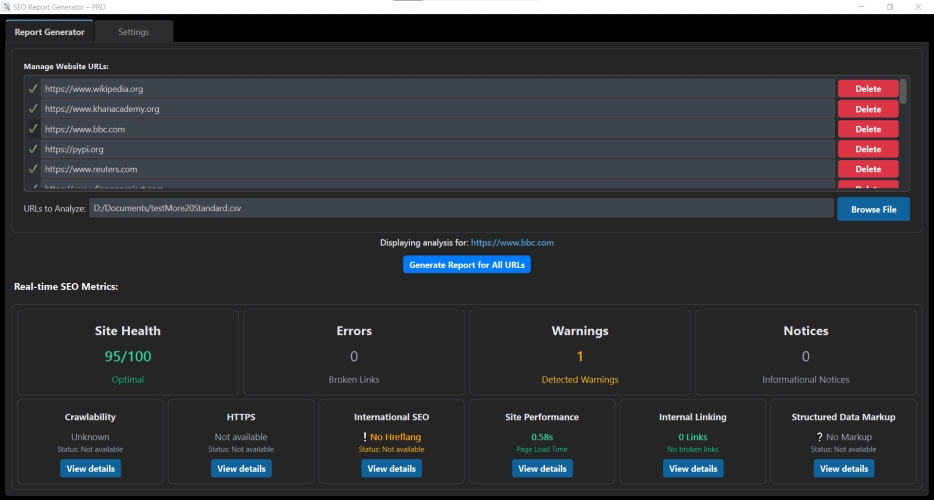Open the bbc.com analysis link
Screen dimensions: 934x500
pyautogui.click(x=512, y=243)
